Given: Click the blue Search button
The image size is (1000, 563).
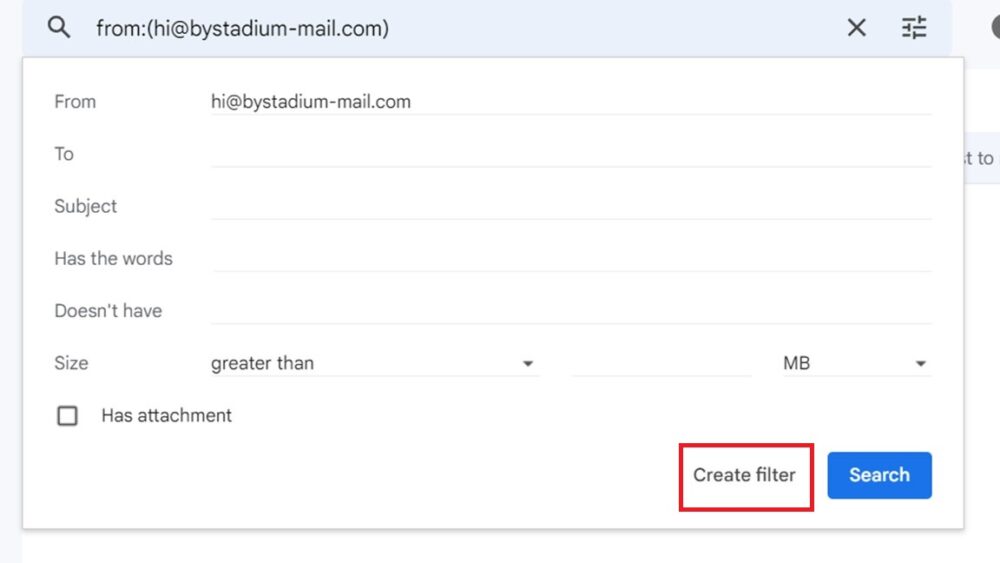Looking at the screenshot, I should (x=879, y=475).
